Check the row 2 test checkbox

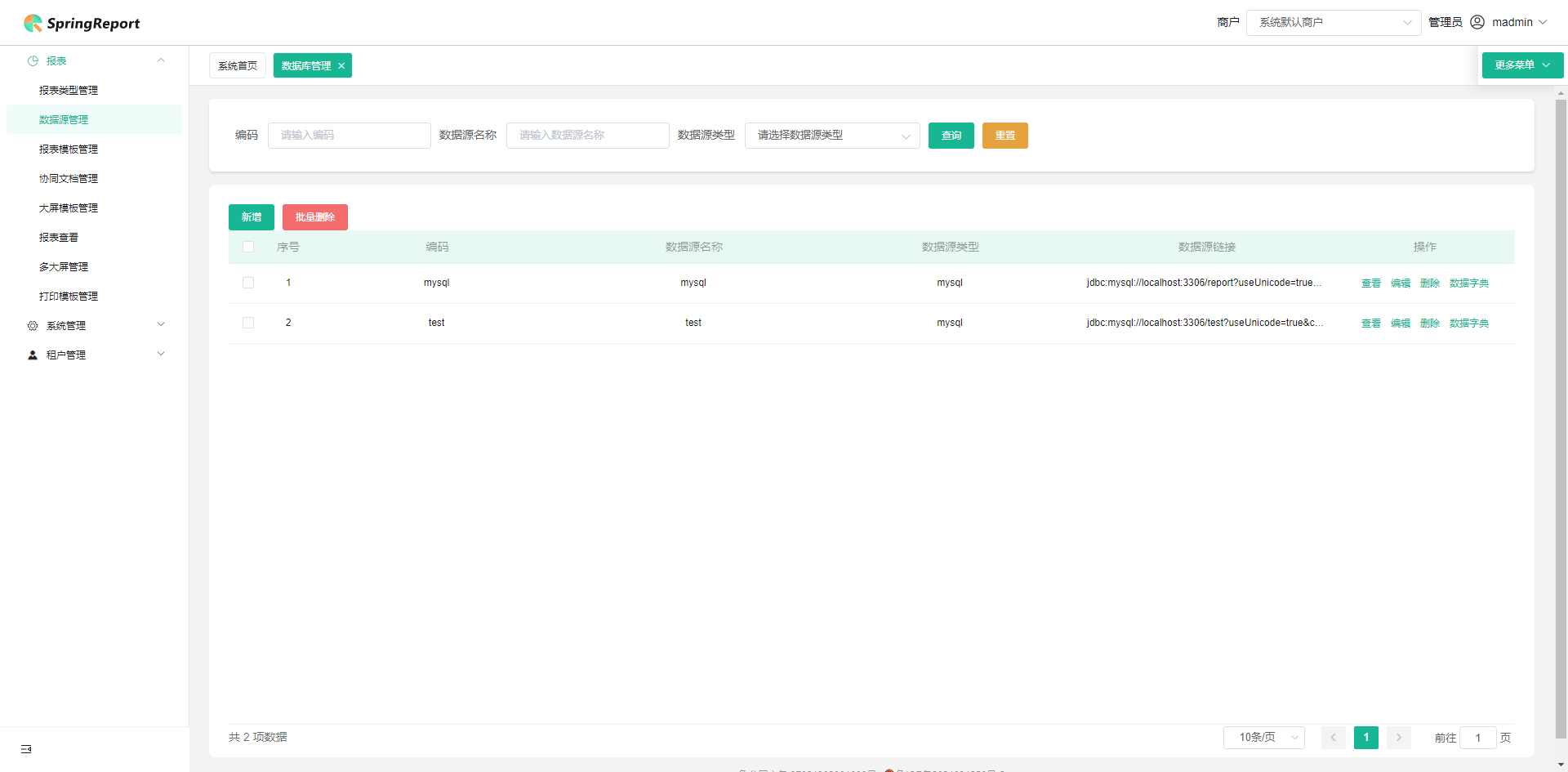(248, 323)
